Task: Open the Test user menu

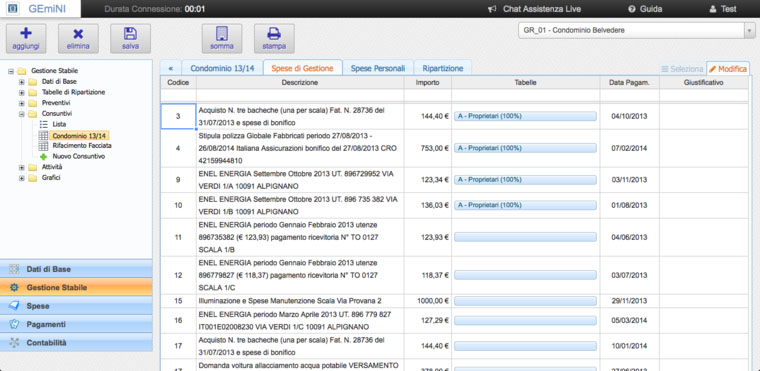Action: click(723, 9)
